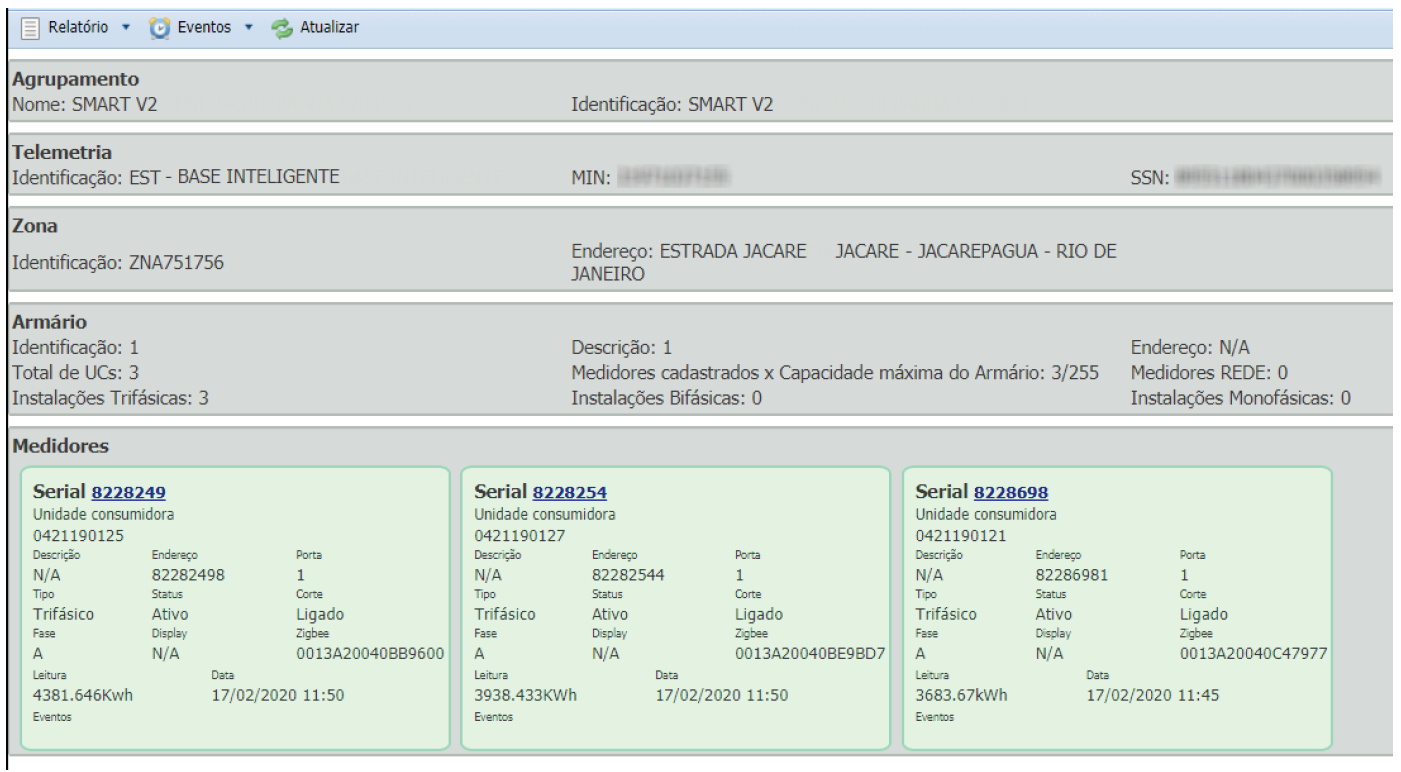Click the Armário section heading
Image resolution: width=1401 pixels, height=772 pixels.
click(49, 323)
